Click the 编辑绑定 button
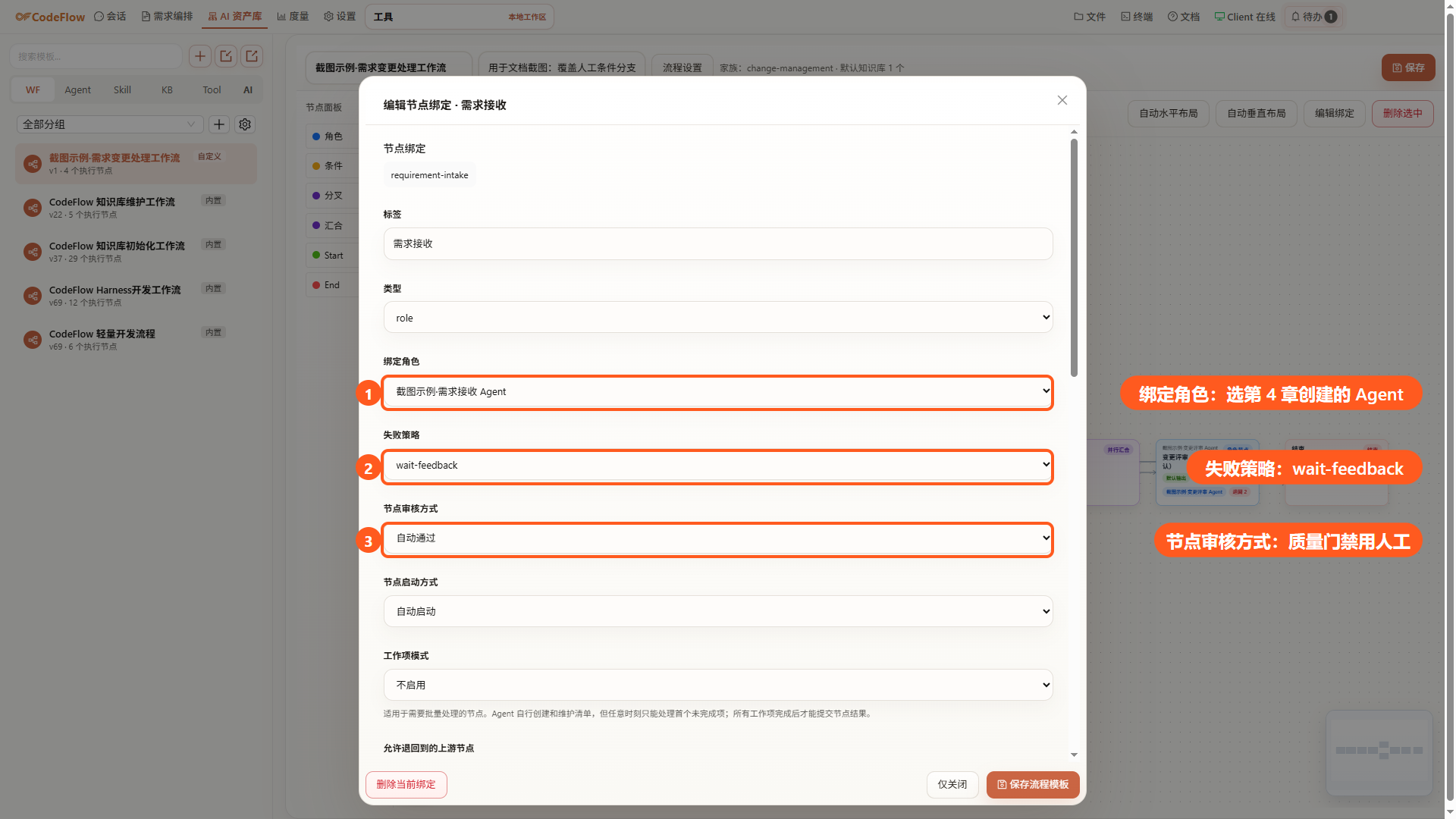Viewport: 1456px width, 819px height. pos(1335,114)
